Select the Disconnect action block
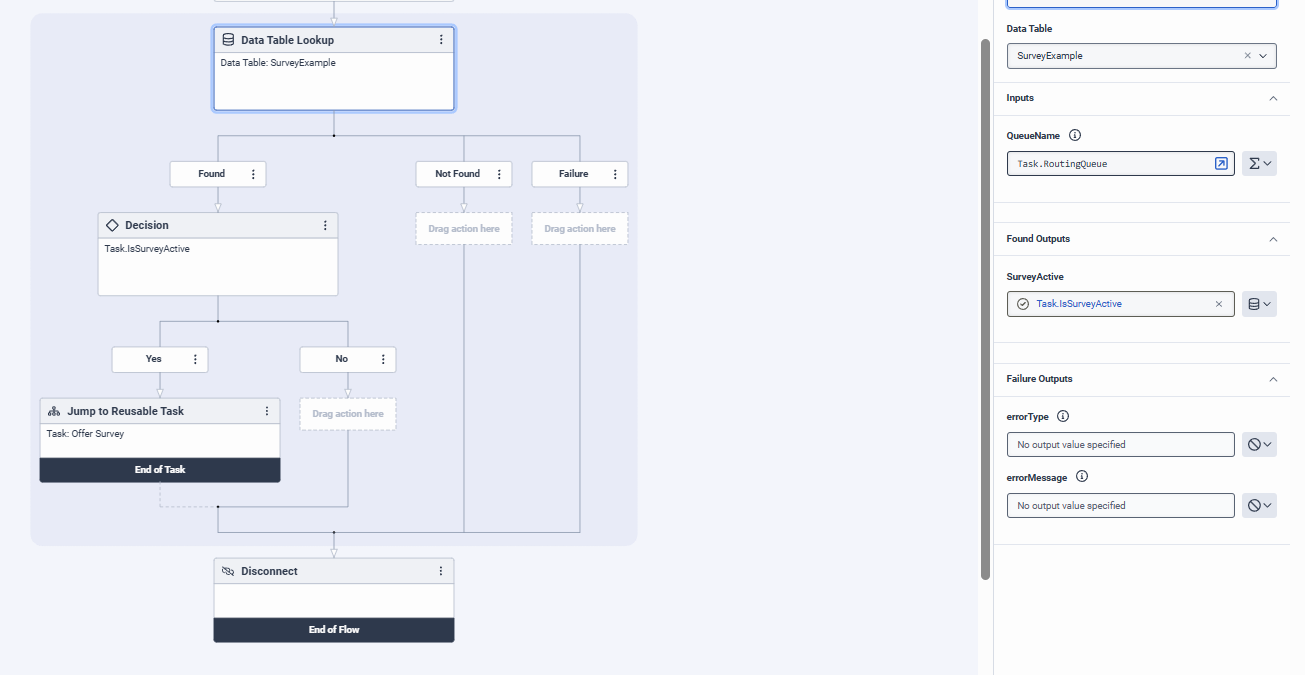This screenshot has height=675, width=1305. pyautogui.click(x=320, y=572)
